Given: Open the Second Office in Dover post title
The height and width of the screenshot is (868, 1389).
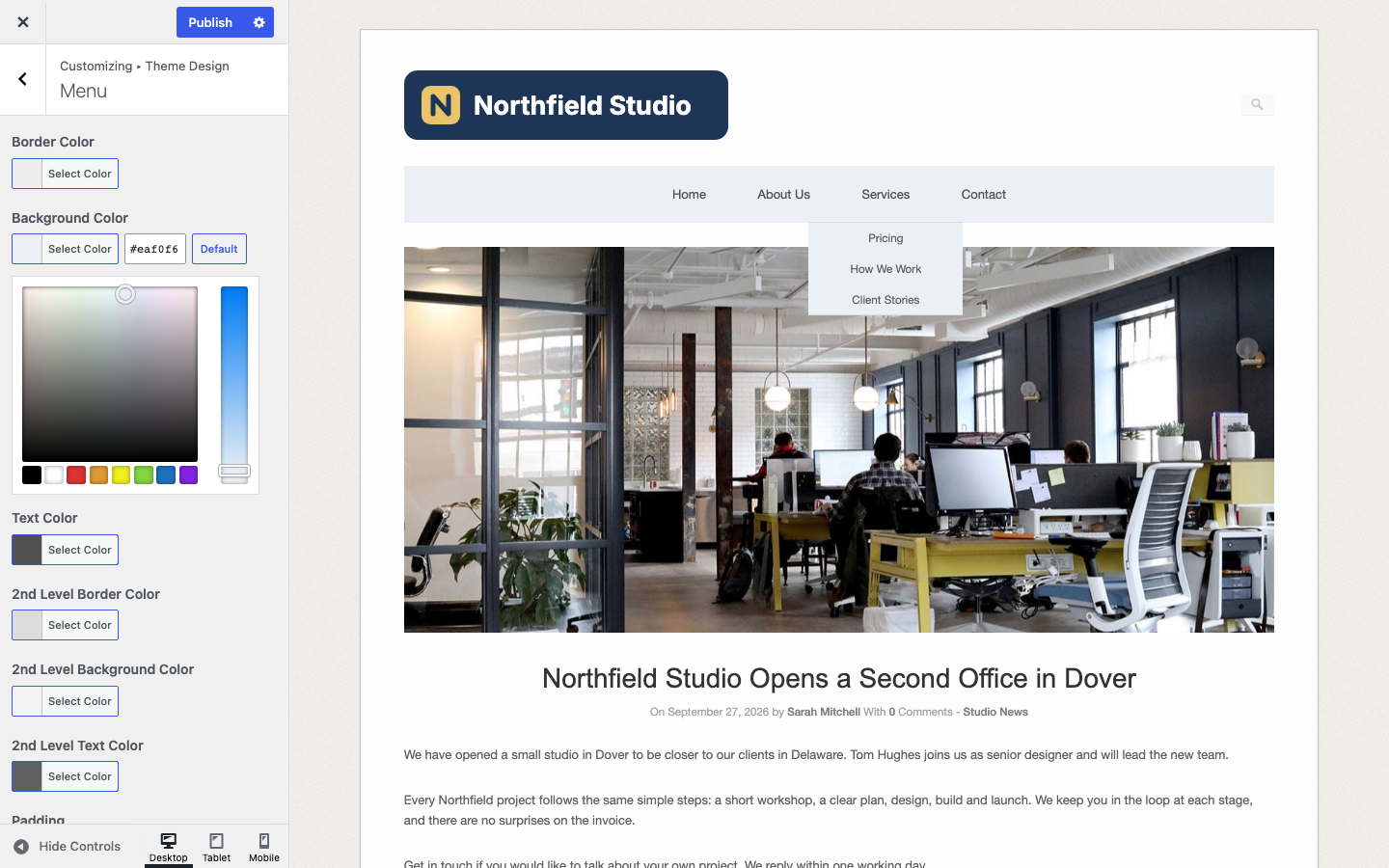Looking at the screenshot, I should (839, 679).
